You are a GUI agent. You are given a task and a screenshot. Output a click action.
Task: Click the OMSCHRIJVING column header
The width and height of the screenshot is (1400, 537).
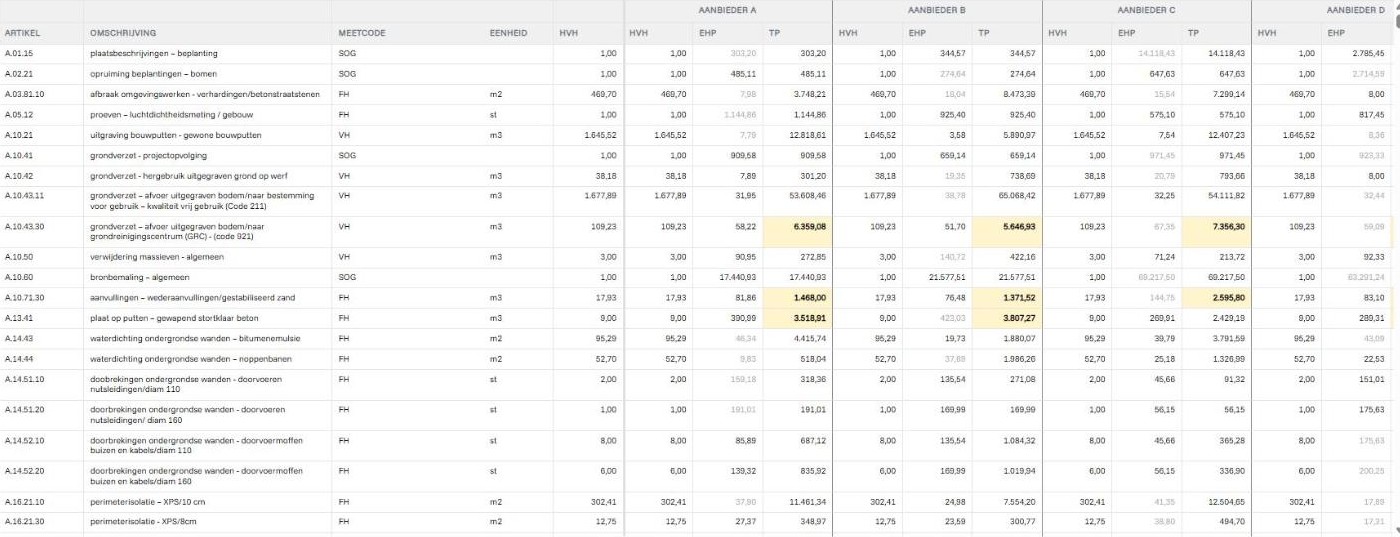click(x=123, y=33)
